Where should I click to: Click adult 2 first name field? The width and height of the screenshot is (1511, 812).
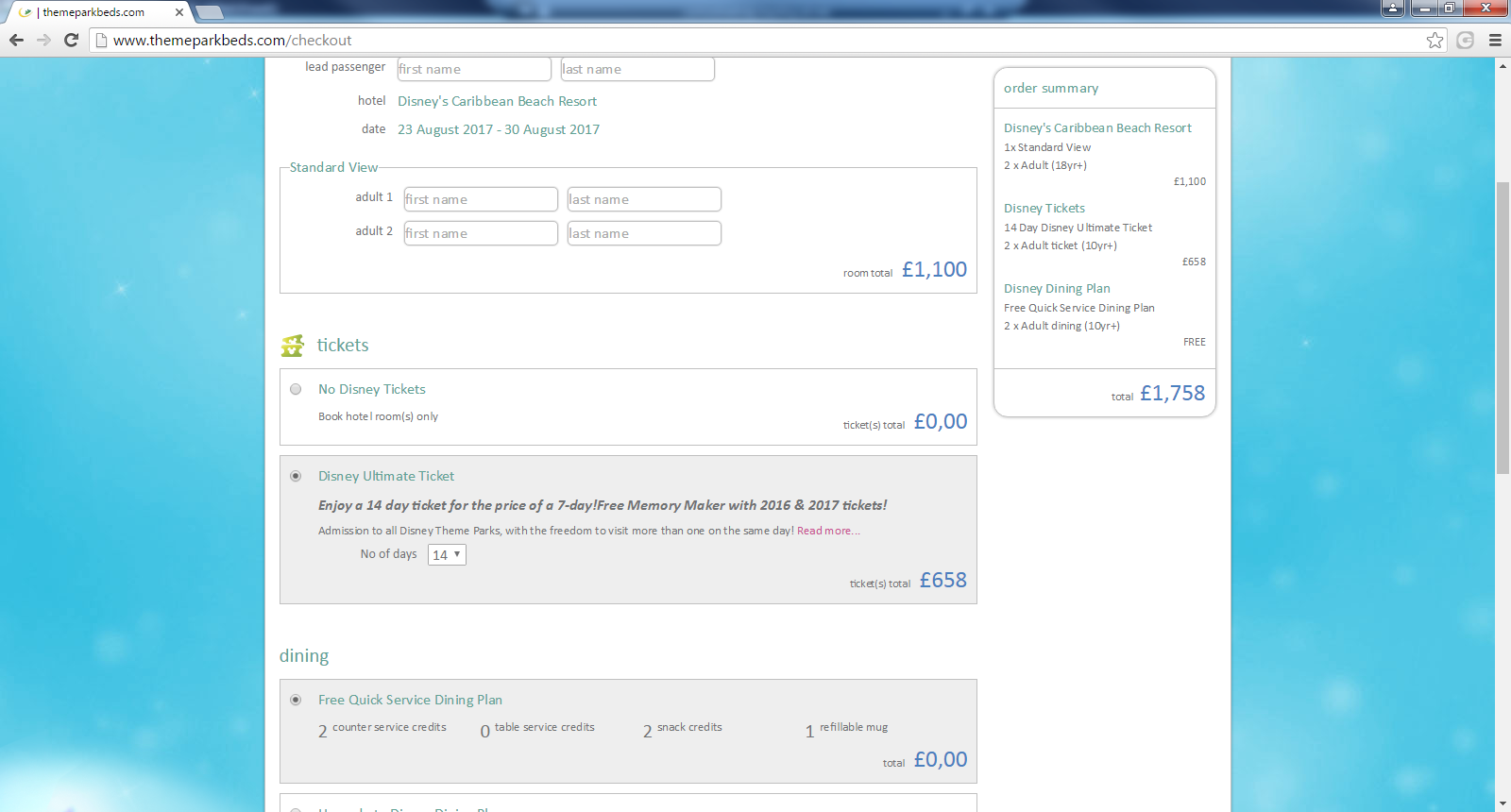481,233
